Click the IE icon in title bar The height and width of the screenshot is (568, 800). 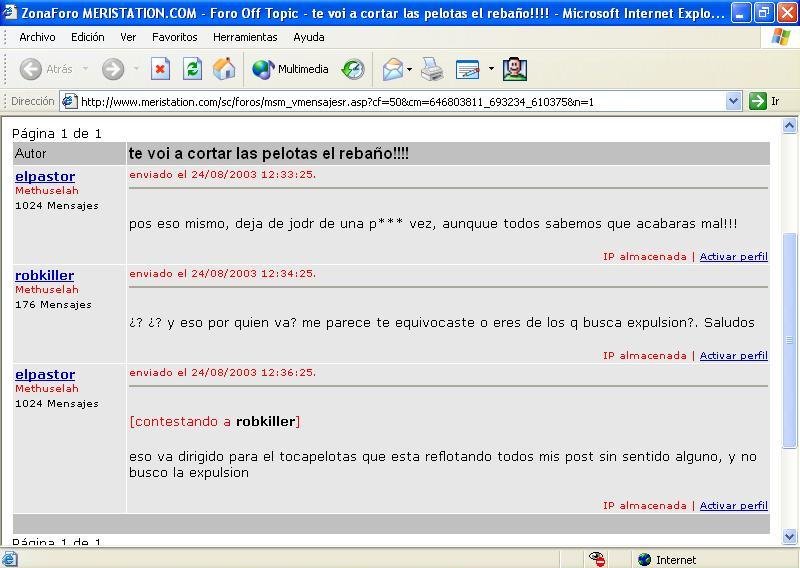click(x=10, y=12)
